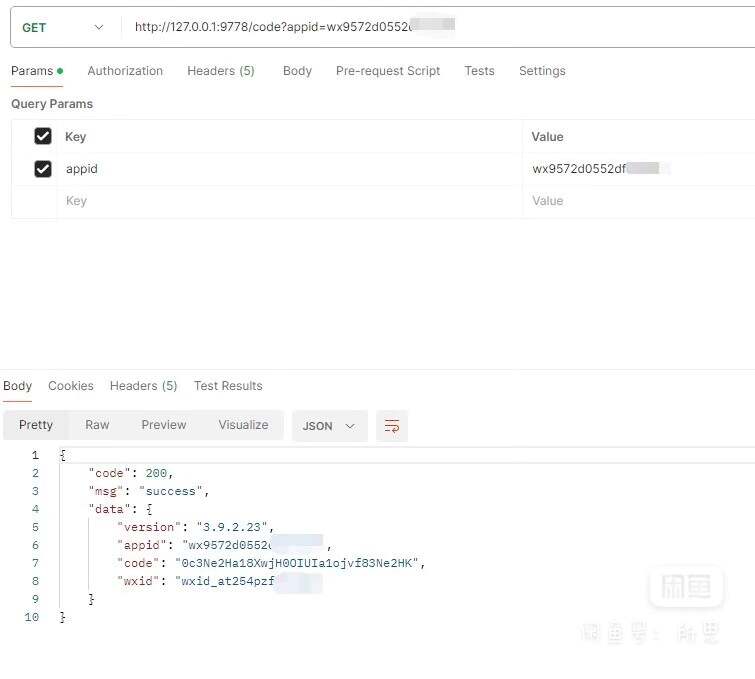This screenshot has height=679, width=755.
Task: Switch response view to Preview
Action: click(x=164, y=425)
